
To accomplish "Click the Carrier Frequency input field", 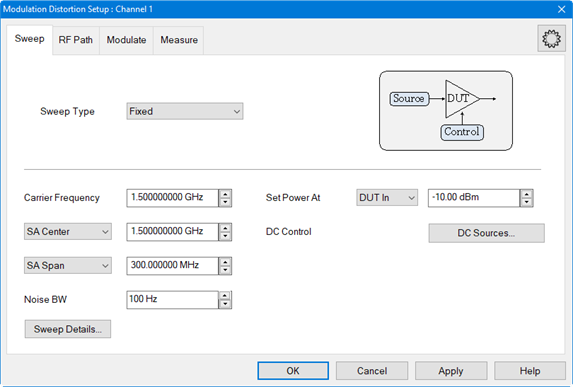I will 172,198.
